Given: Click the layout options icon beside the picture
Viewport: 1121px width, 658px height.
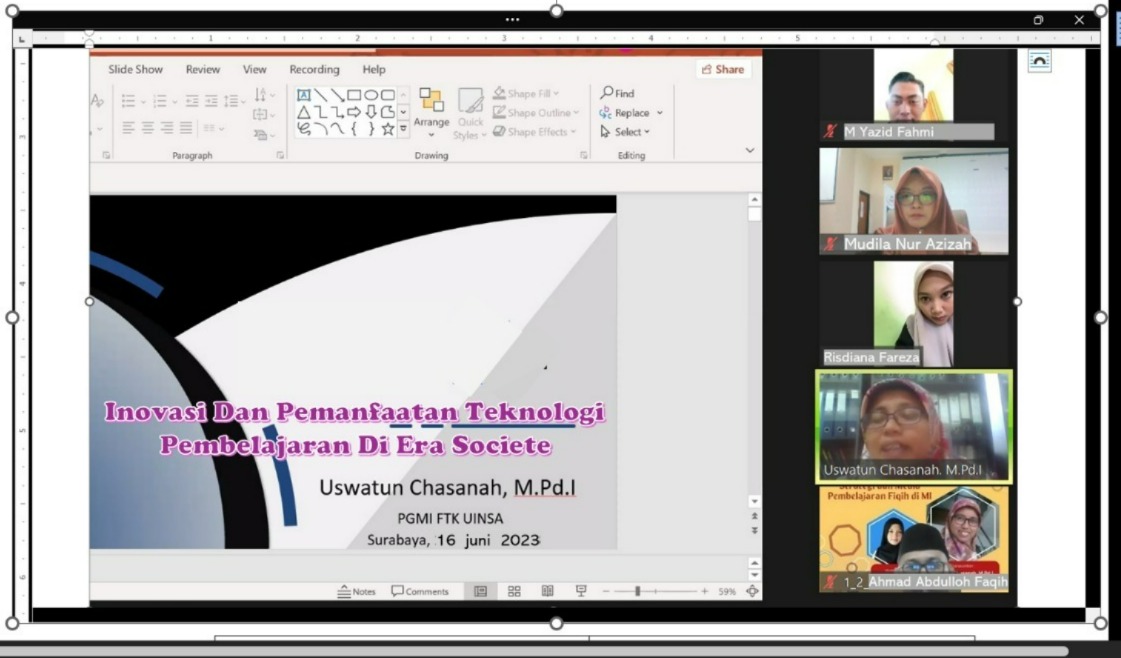Looking at the screenshot, I should (x=1040, y=62).
